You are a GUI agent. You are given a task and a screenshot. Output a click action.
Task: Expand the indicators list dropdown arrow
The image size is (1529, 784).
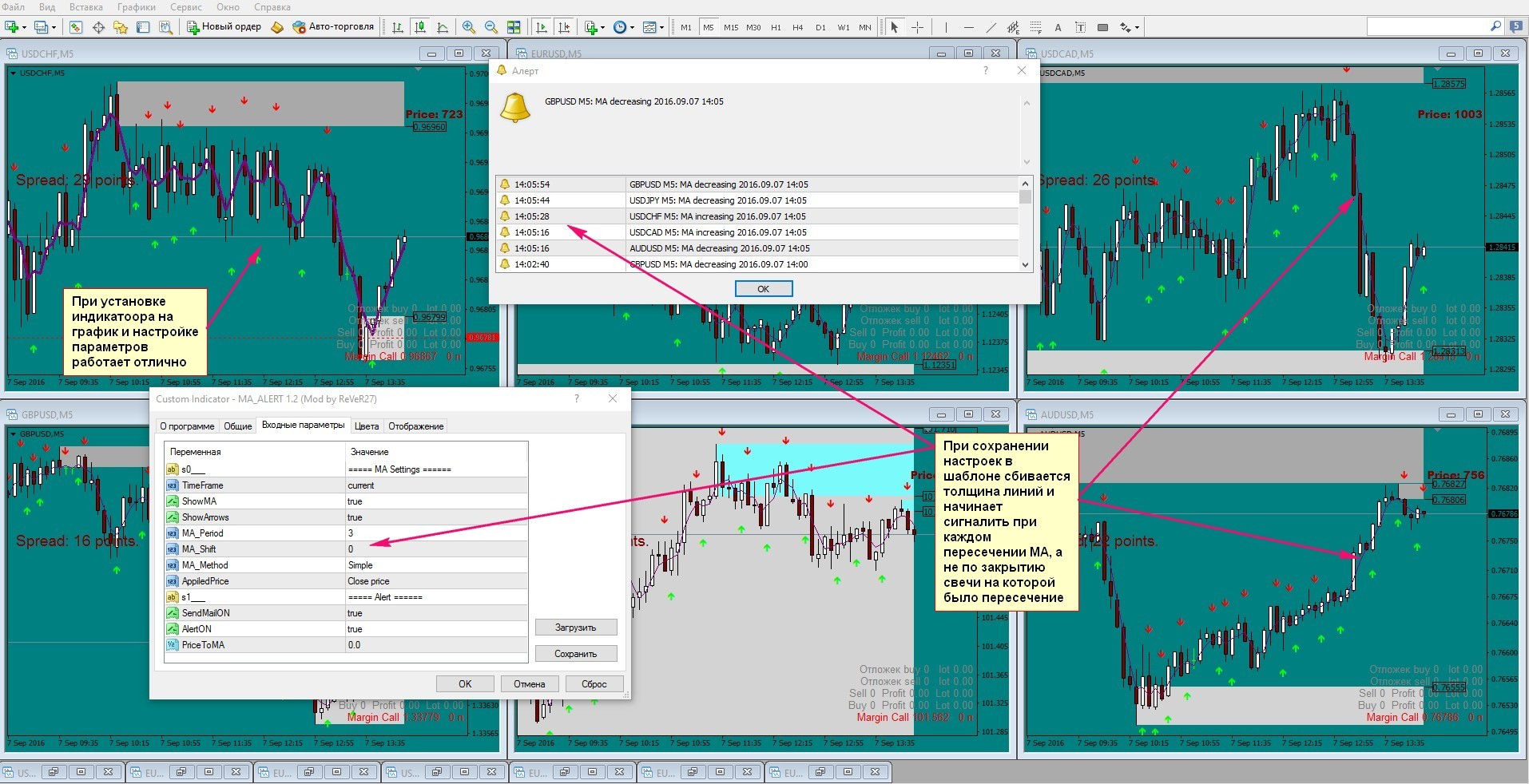point(603,27)
